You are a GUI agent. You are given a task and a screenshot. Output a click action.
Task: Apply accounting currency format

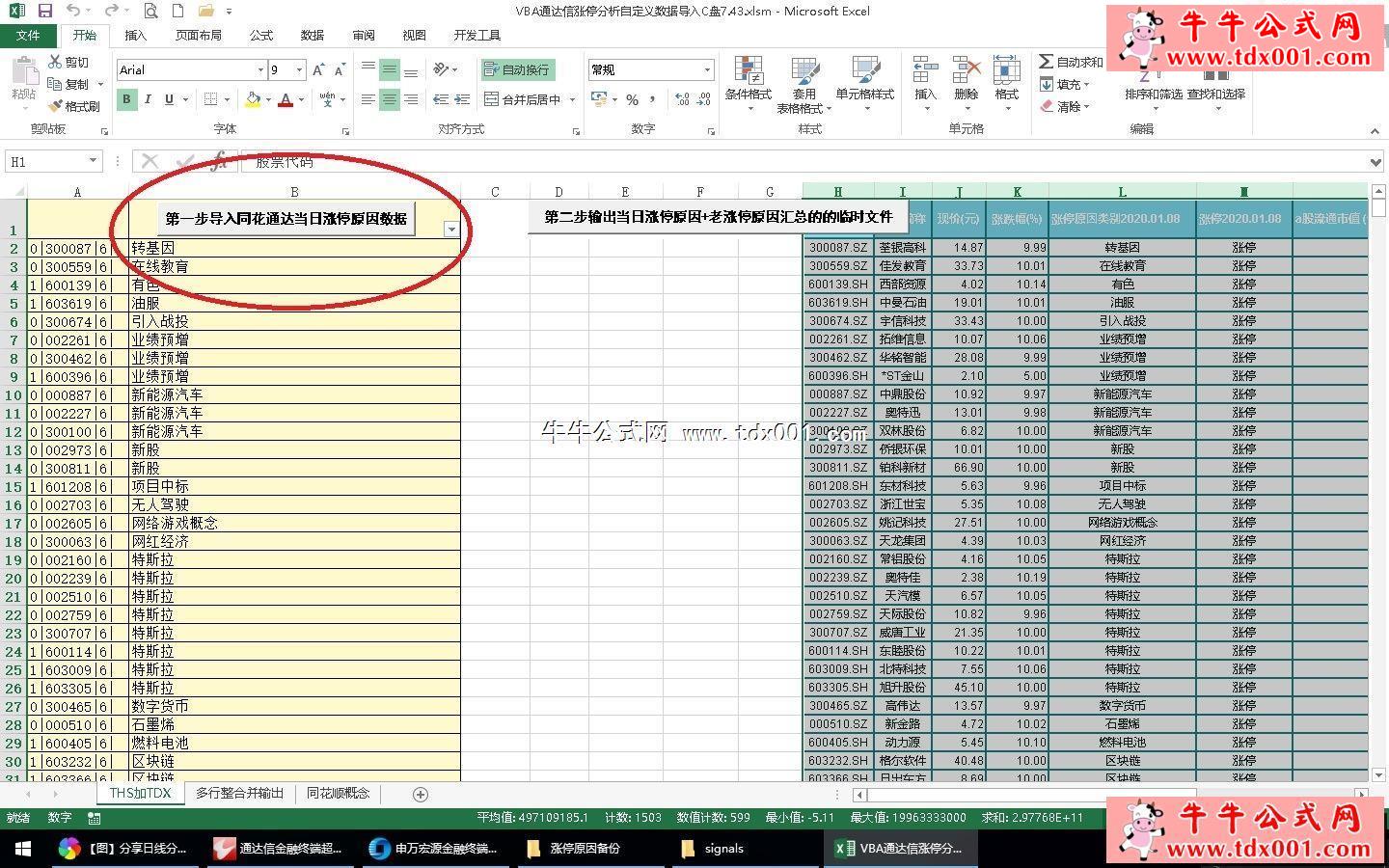(x=599, y=99)
